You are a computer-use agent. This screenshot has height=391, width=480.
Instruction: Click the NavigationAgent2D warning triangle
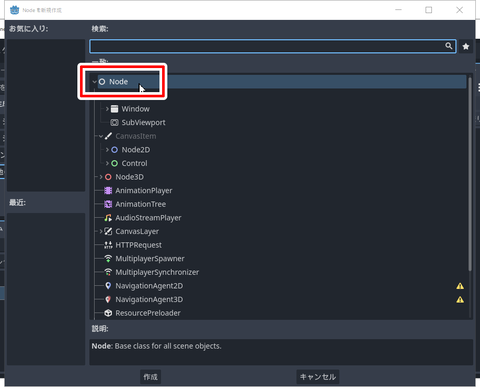[x=460, y=286]
